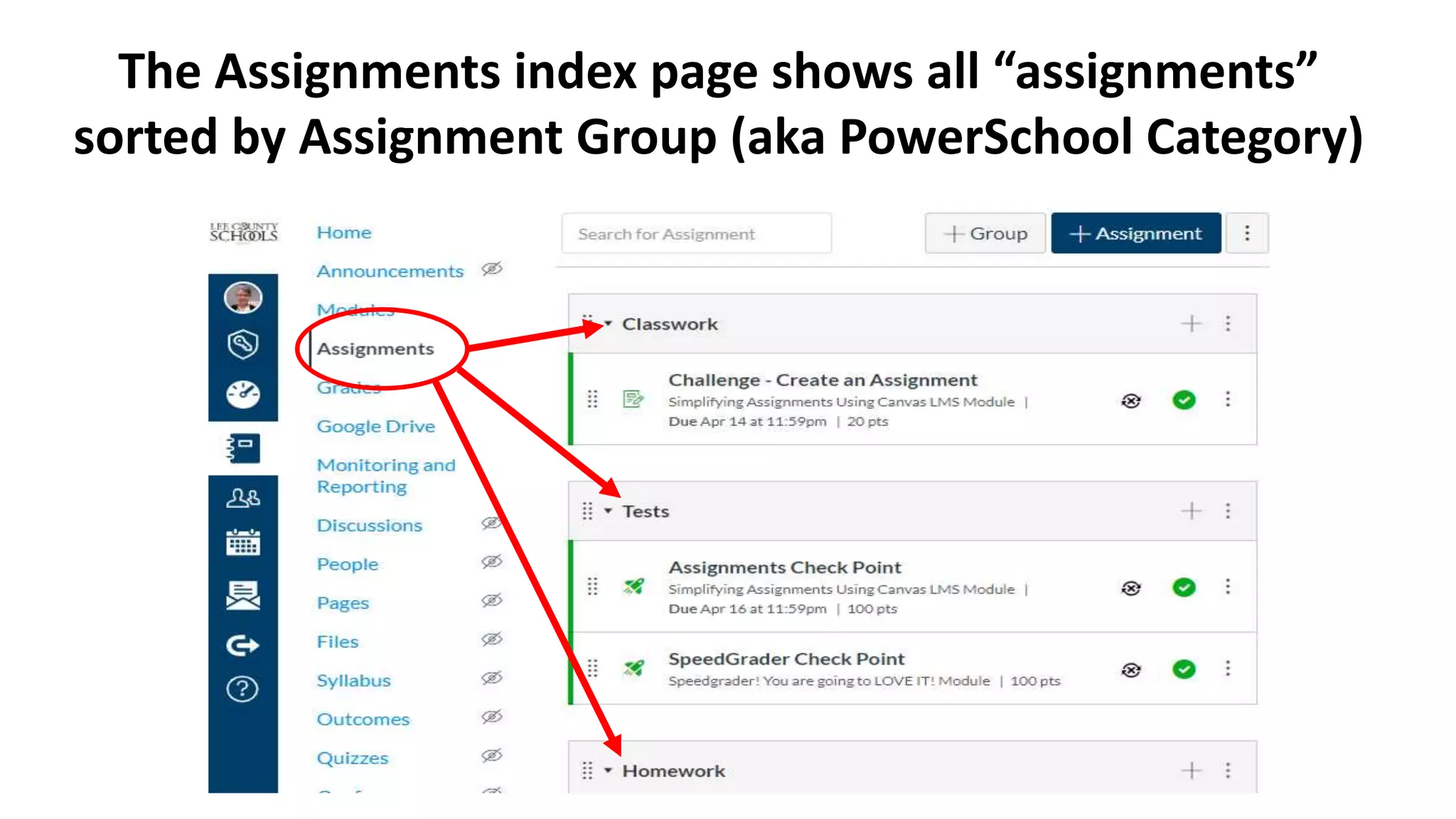The height and width of the screenshot is (819, 1456).
Task: Collapse the Classwork assignment group
Action: point(609,324)
